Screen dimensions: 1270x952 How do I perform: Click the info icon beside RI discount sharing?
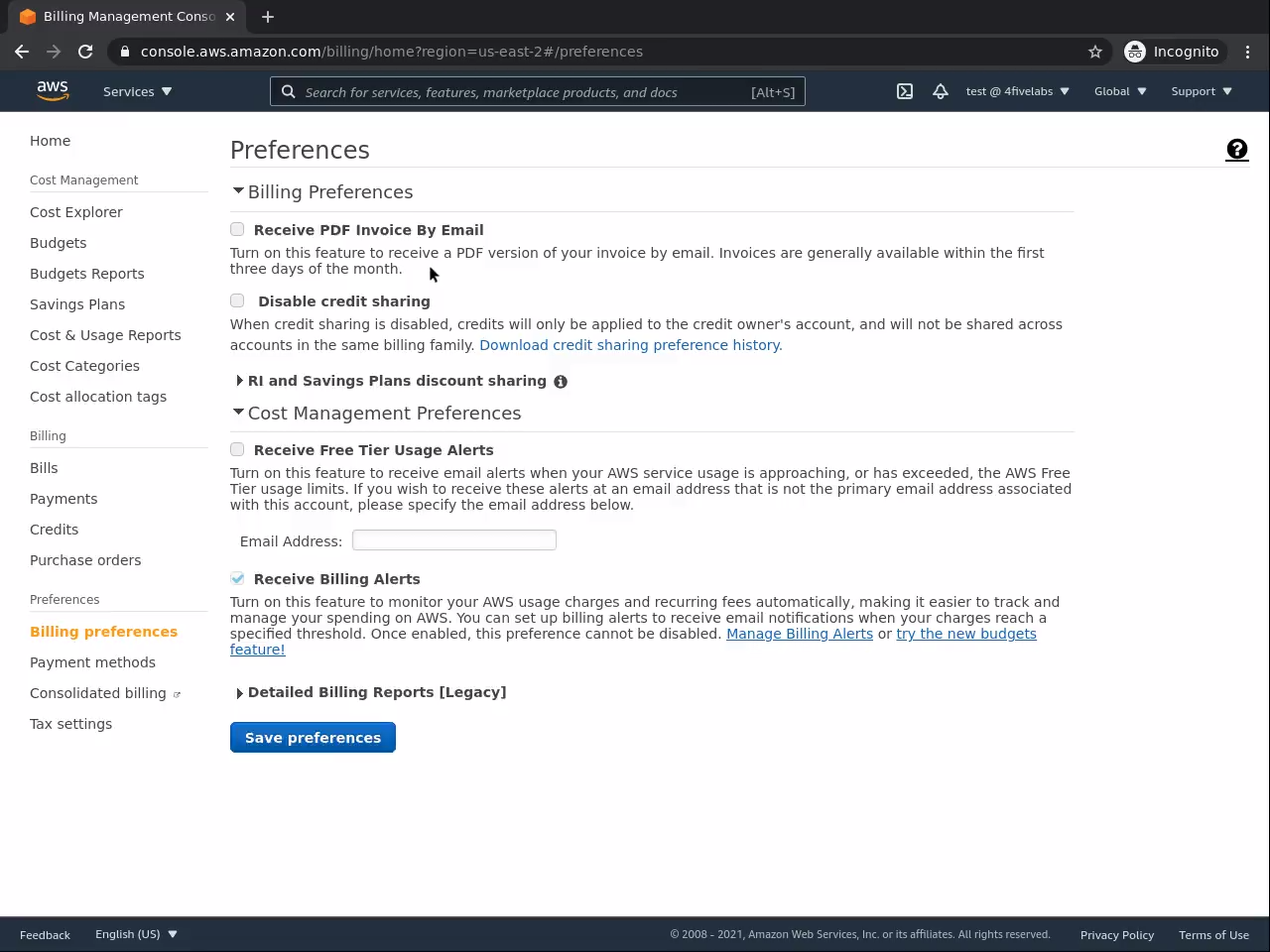click(561, 382)
